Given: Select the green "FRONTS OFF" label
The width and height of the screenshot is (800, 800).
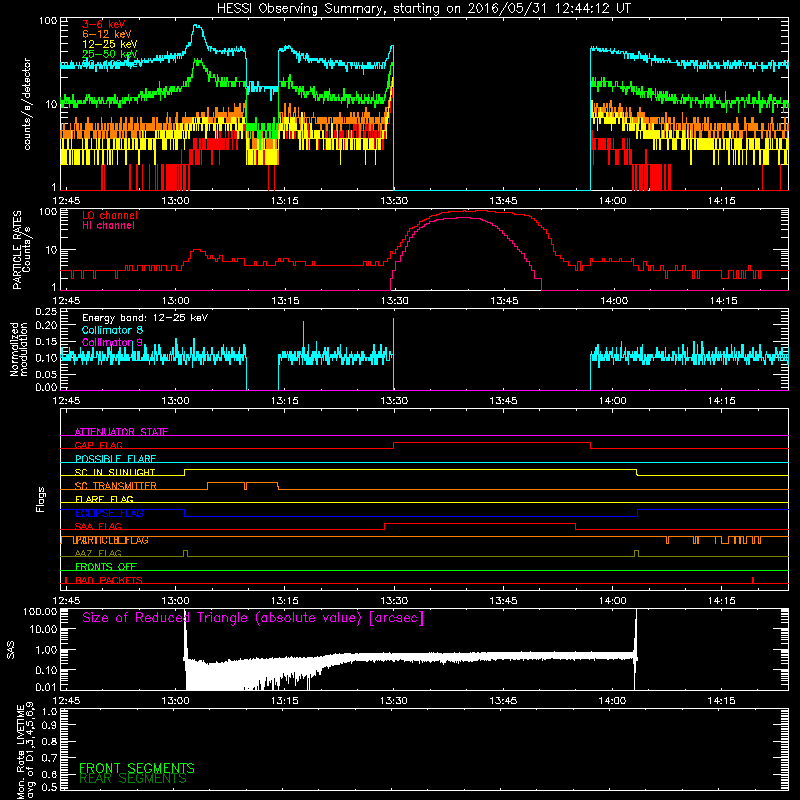Looking at the screenshot, I should tap(106, 566).
